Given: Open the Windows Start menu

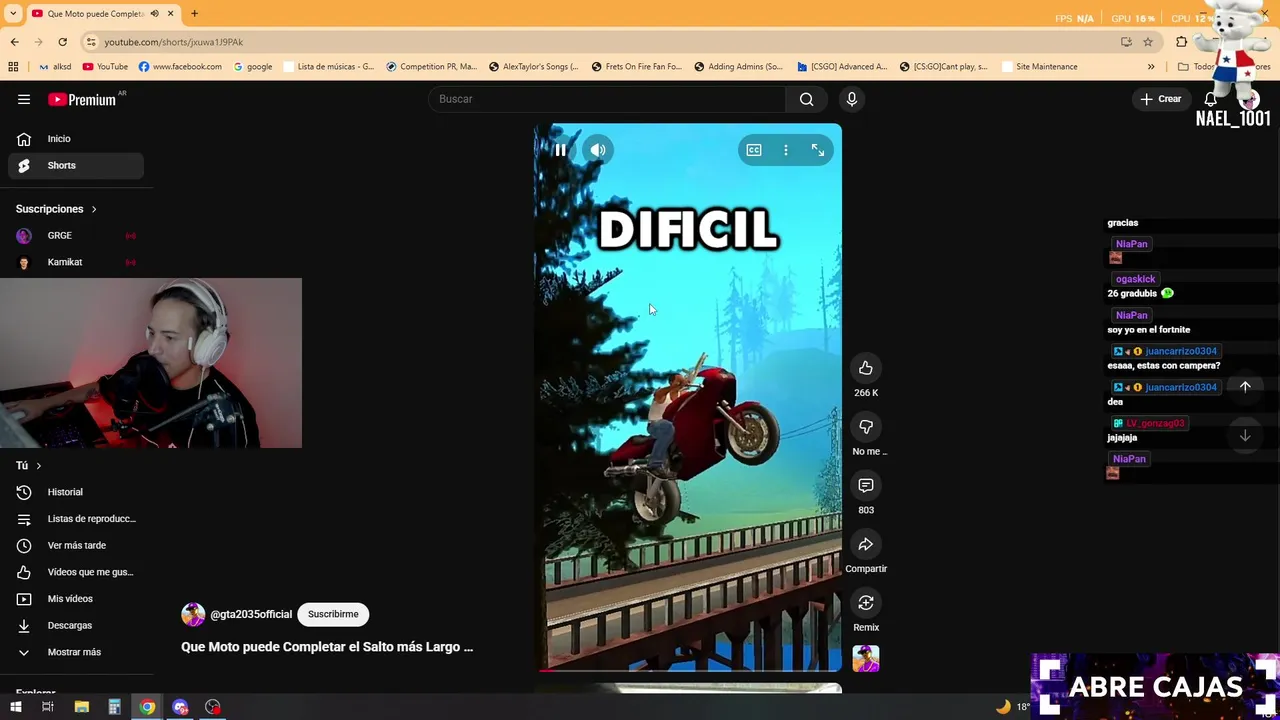Looking at the screenshot, I should (15, 707).
